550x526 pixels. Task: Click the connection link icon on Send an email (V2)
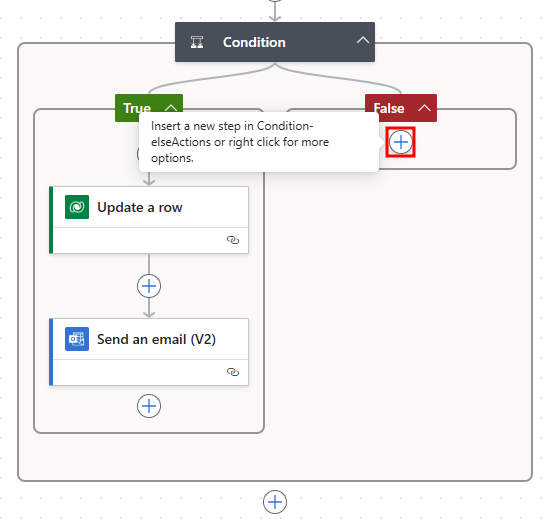pos(233,372)
